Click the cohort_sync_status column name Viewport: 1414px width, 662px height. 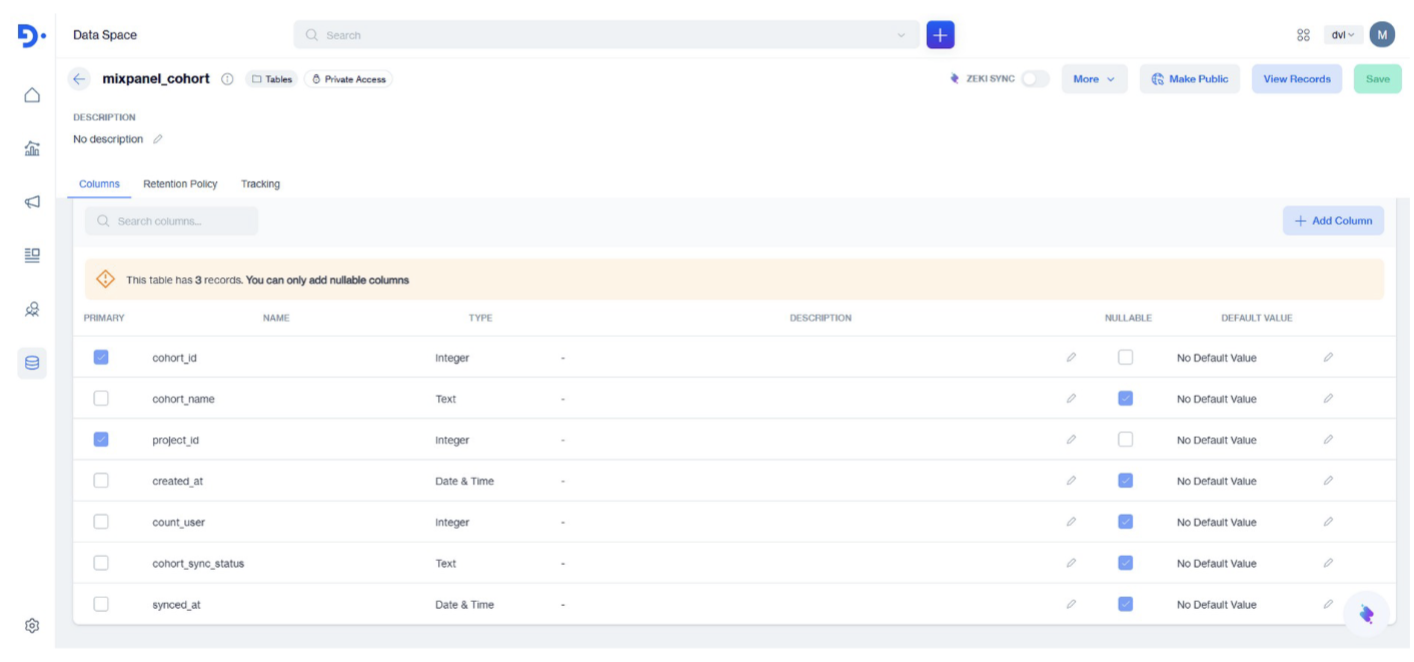[198, 563]
